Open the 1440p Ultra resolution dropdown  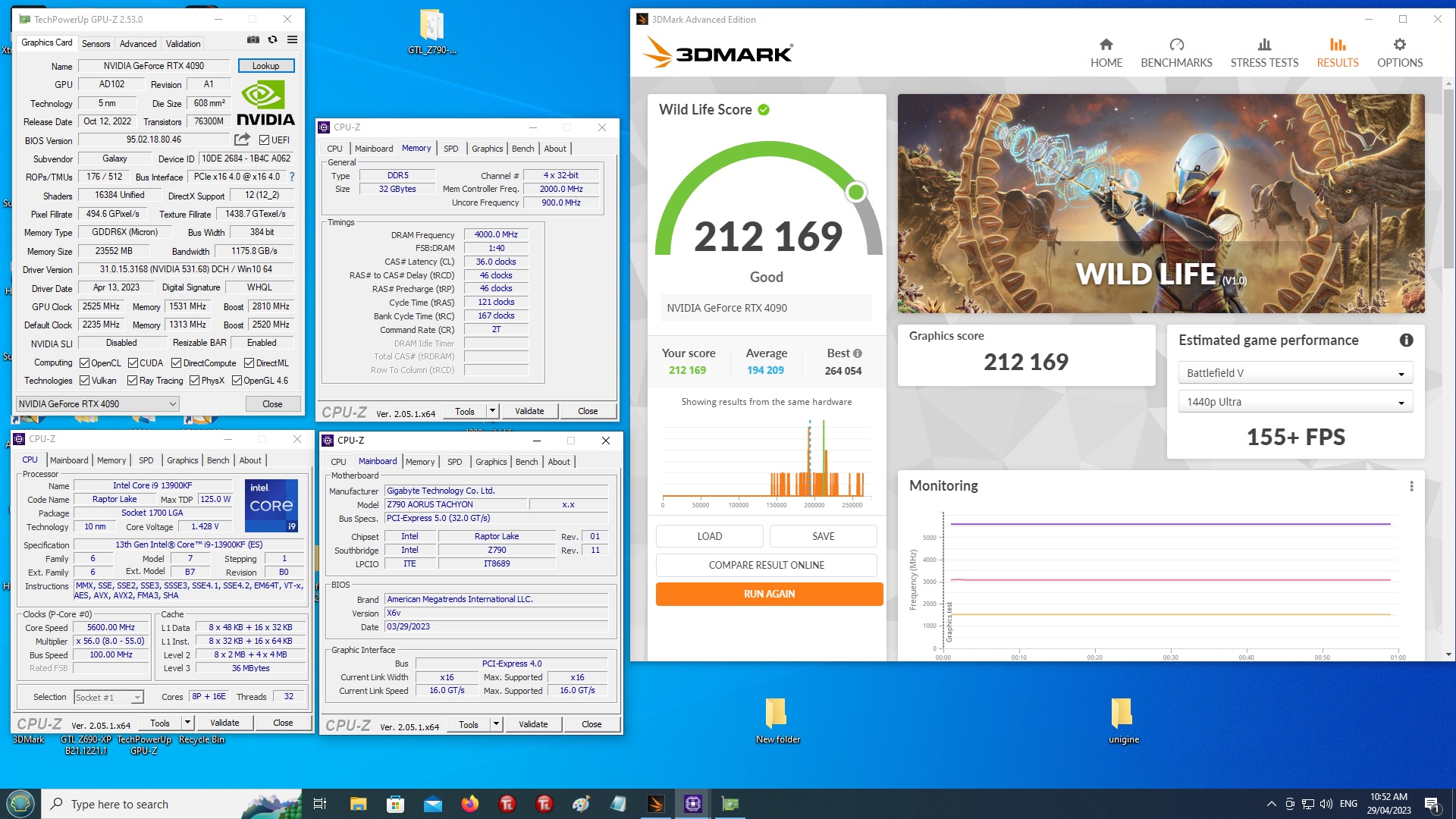(1295, 402)
